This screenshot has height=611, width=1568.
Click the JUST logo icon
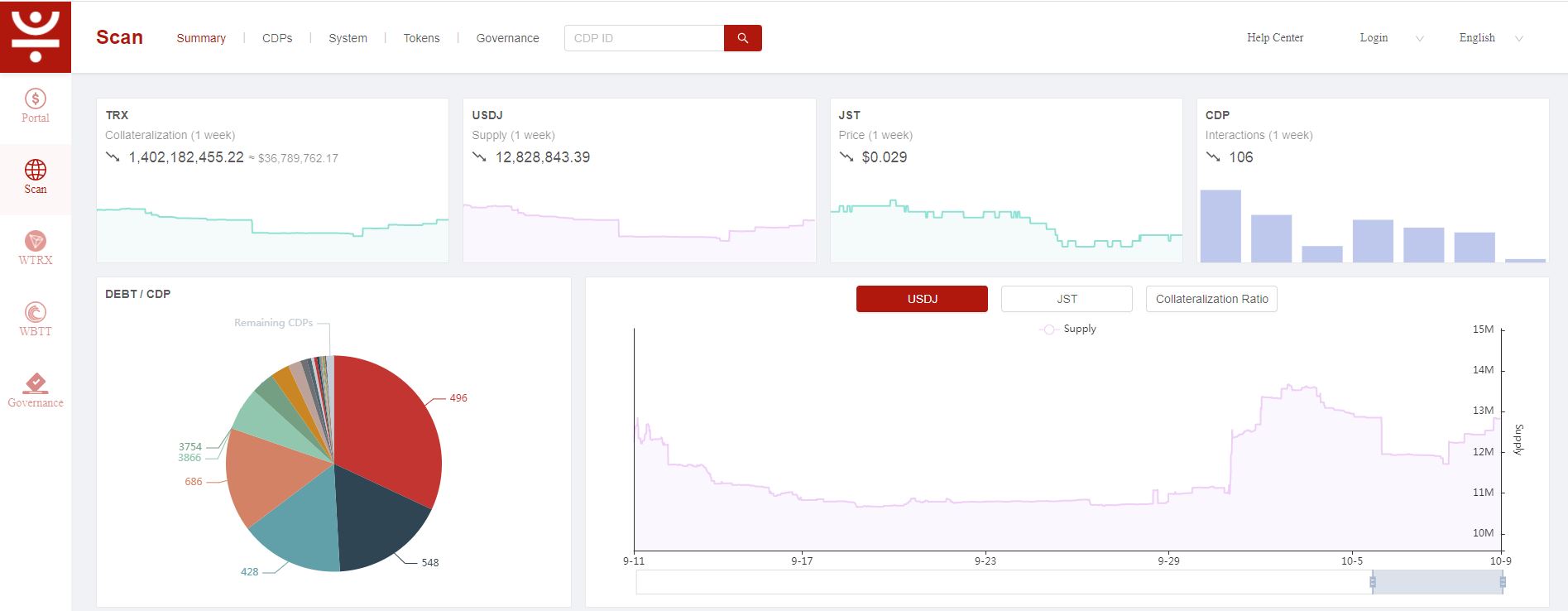point(36,36)
